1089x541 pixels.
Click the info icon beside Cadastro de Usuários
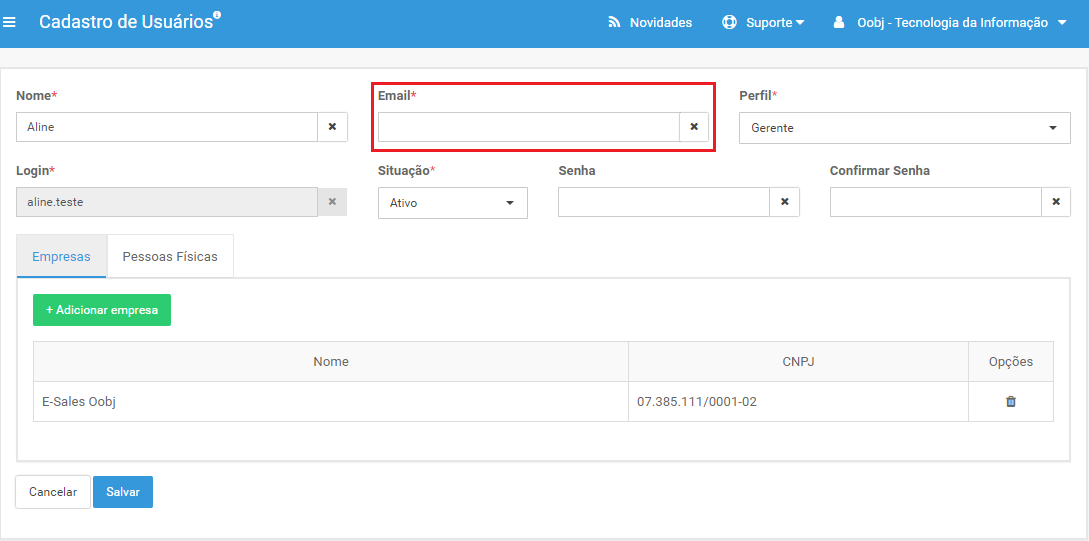217,15
